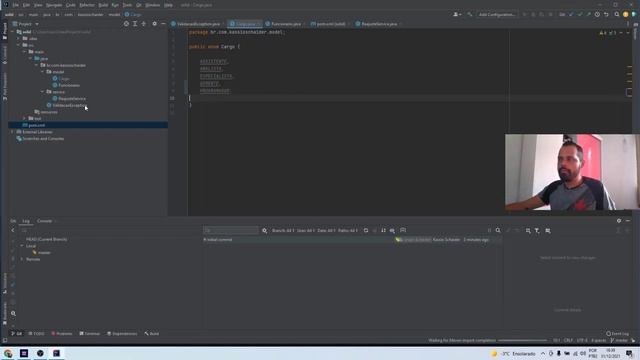Switch to pom.xml (solid) editor tab
The height and width of the screenshot is (360, 640).
click(x=331, y=24)
